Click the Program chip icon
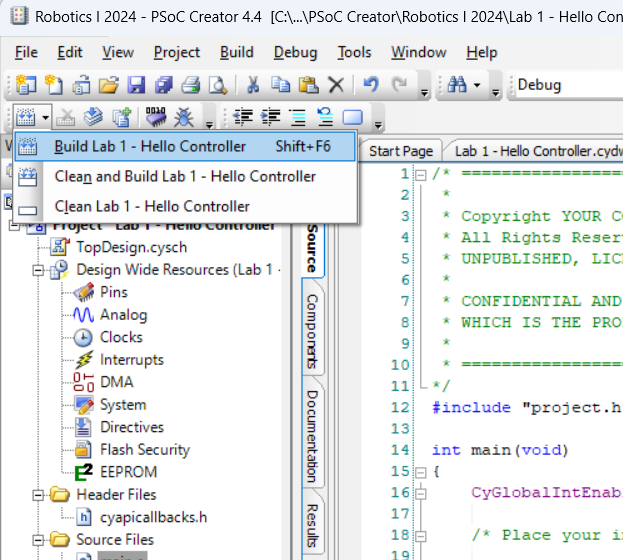This screenshot has width=623, height=560. tap(156, 117)
